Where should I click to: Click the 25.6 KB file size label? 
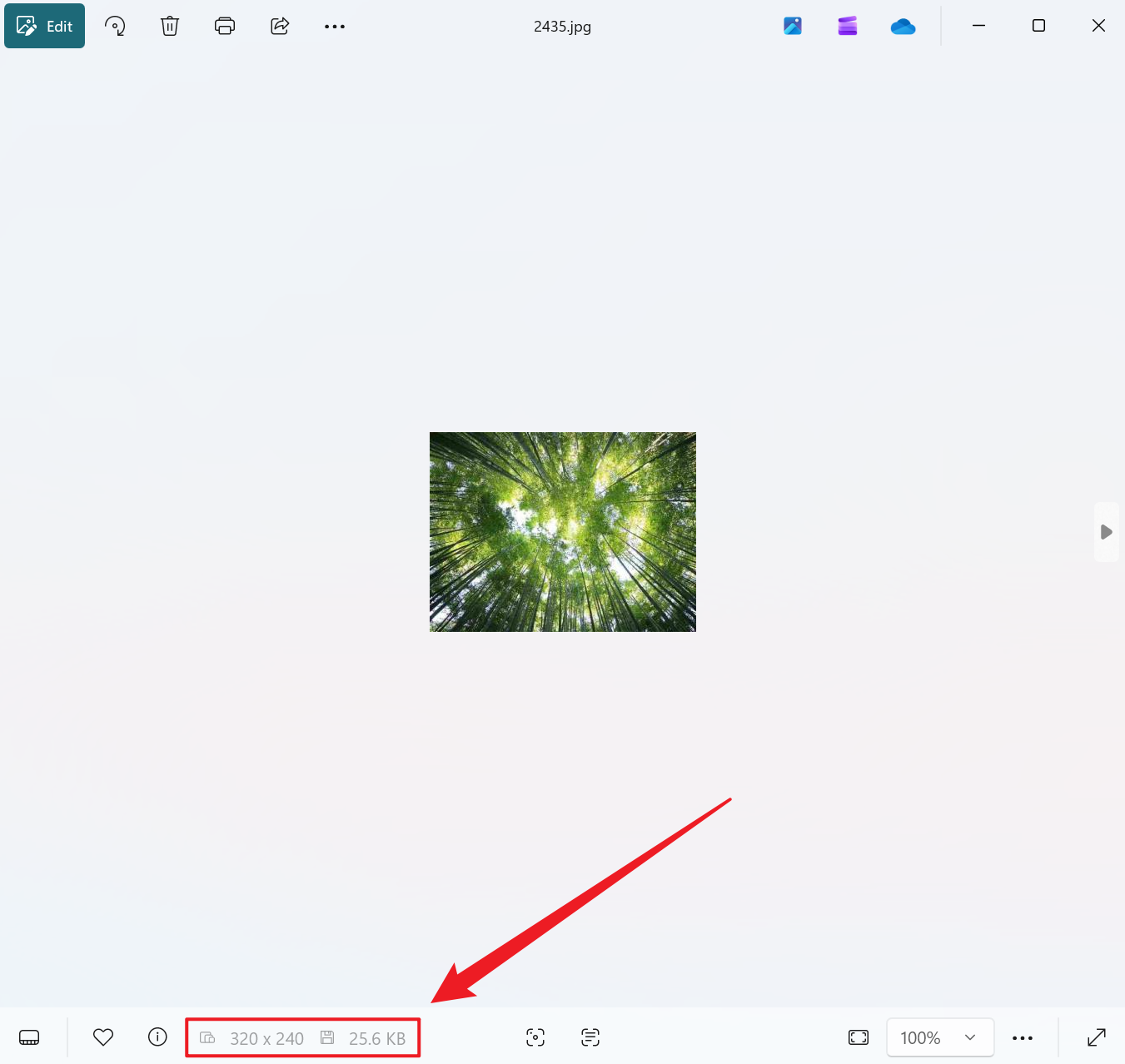tap(376, 1038)
